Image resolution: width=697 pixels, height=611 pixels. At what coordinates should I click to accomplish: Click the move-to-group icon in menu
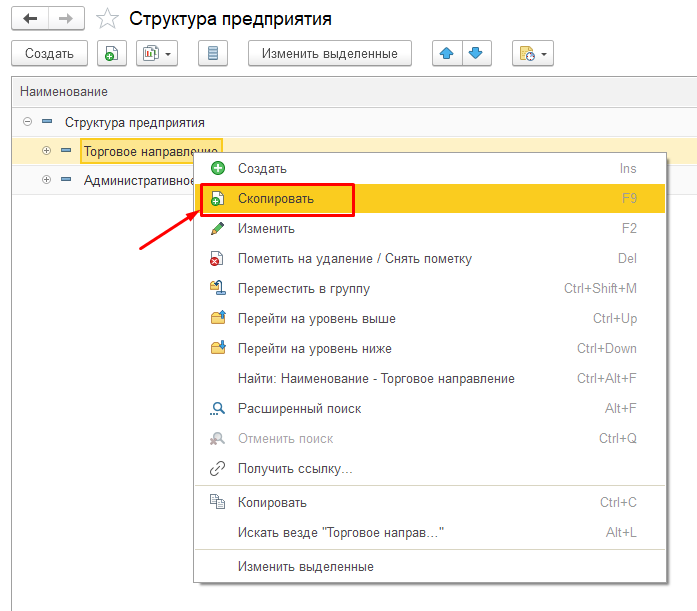click(x=218, y=288)
